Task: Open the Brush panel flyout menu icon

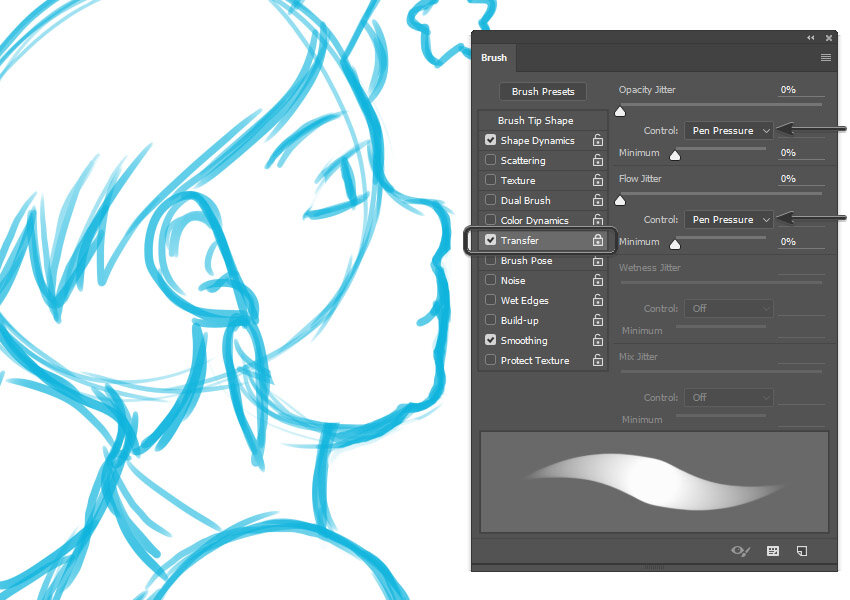Action: pyautogui.click(x=826, y=57)
